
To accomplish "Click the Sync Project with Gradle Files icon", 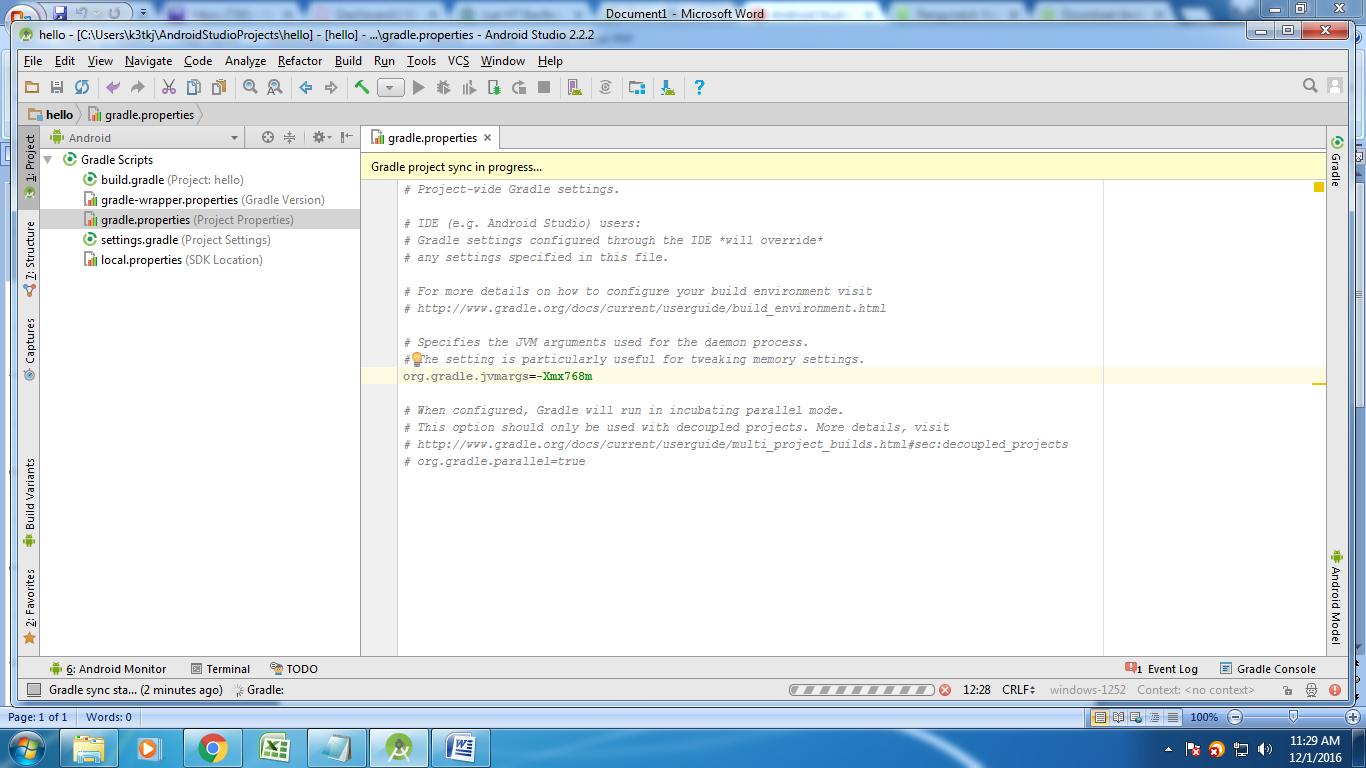I will pos(605,88).
